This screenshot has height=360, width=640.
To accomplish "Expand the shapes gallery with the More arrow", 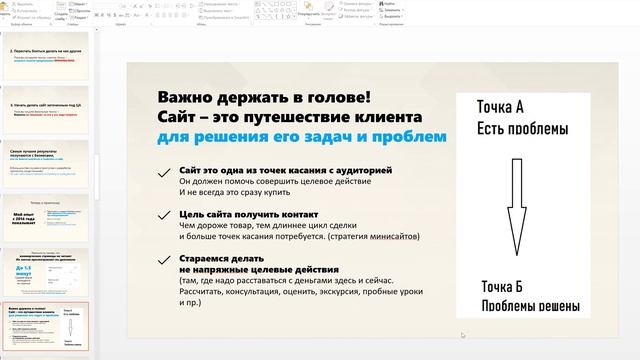I will 295,16.
